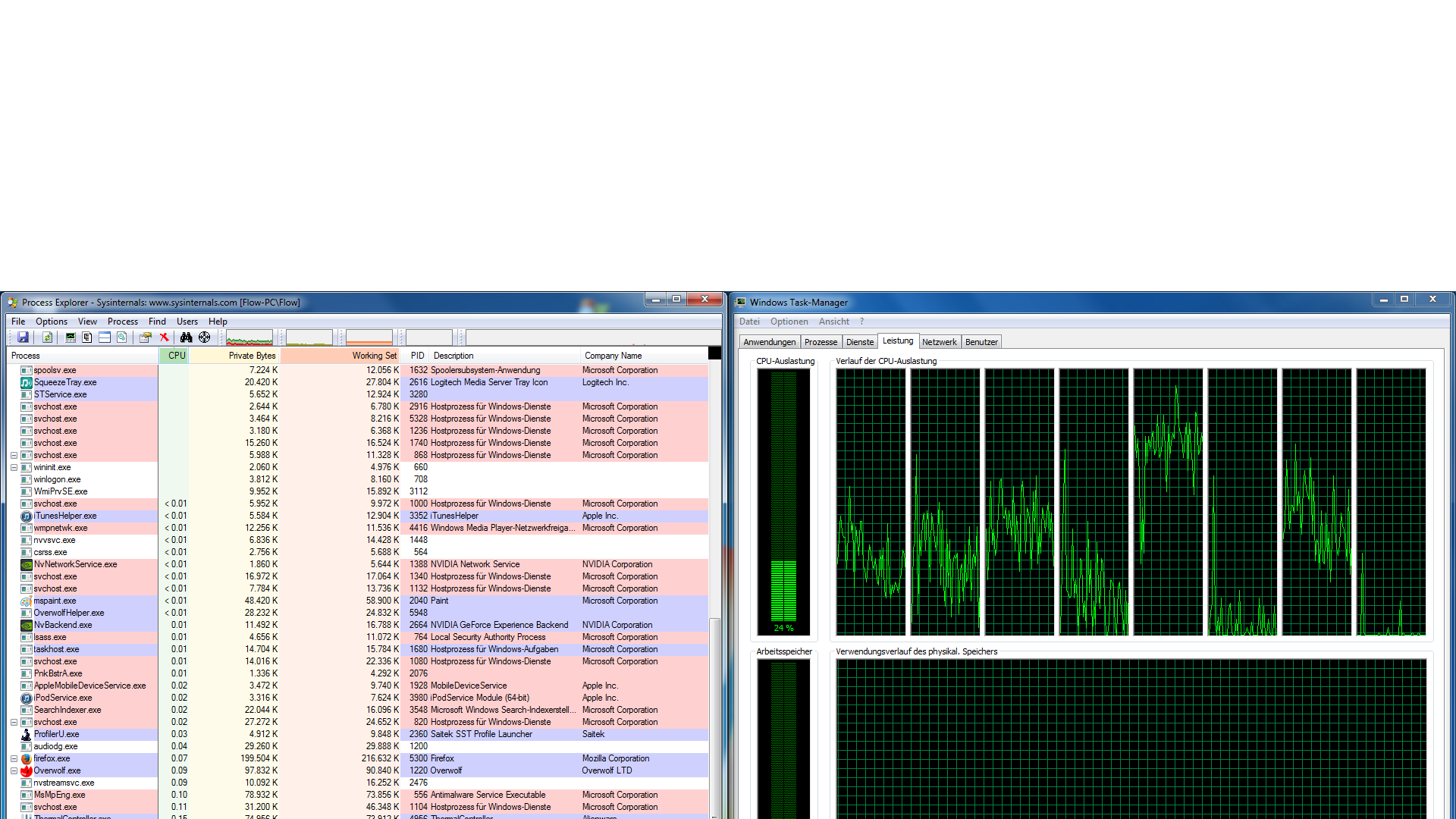Open Properties toolbar icon
The height and width of the screenshot is (819, 1456).
pyautogui.click(x=145, y=337)
